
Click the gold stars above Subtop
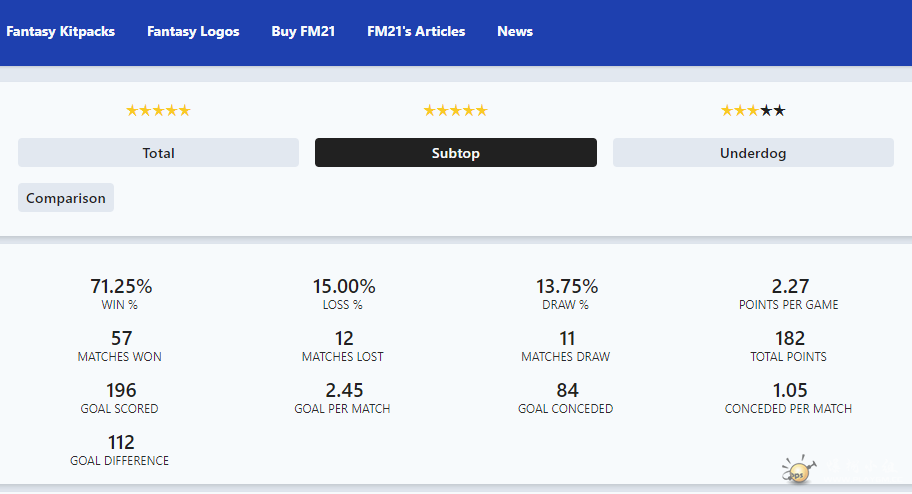click(456, 111)
